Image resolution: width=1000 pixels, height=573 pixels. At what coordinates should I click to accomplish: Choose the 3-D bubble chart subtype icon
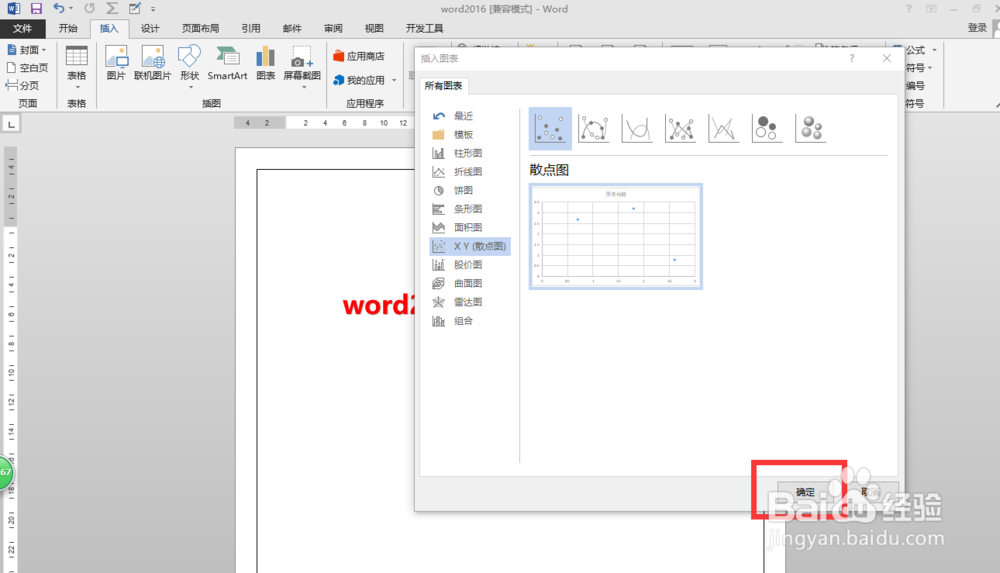(811, 128)
